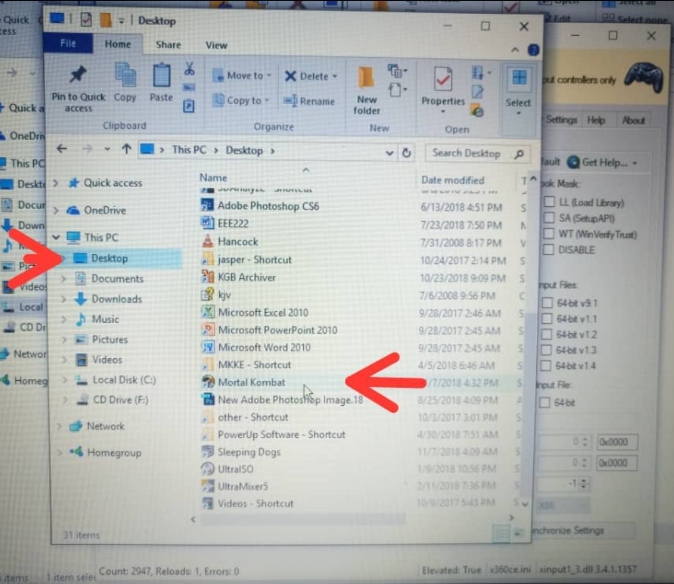Screen dimensions: 674x584
Task: Click the Date modified column header
Action: [453, 180]
